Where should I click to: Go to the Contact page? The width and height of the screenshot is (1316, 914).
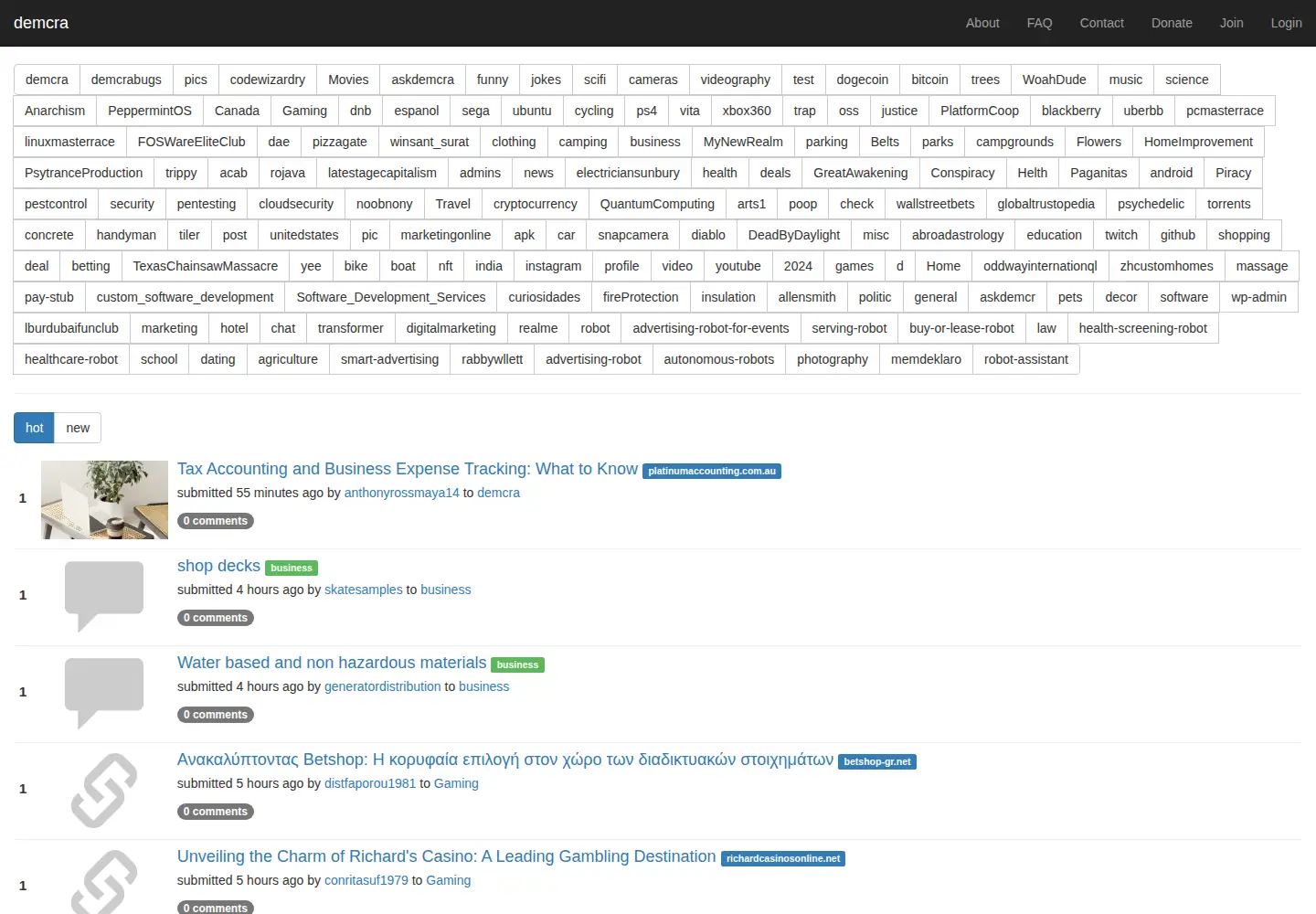click(x=1101, y=23)
